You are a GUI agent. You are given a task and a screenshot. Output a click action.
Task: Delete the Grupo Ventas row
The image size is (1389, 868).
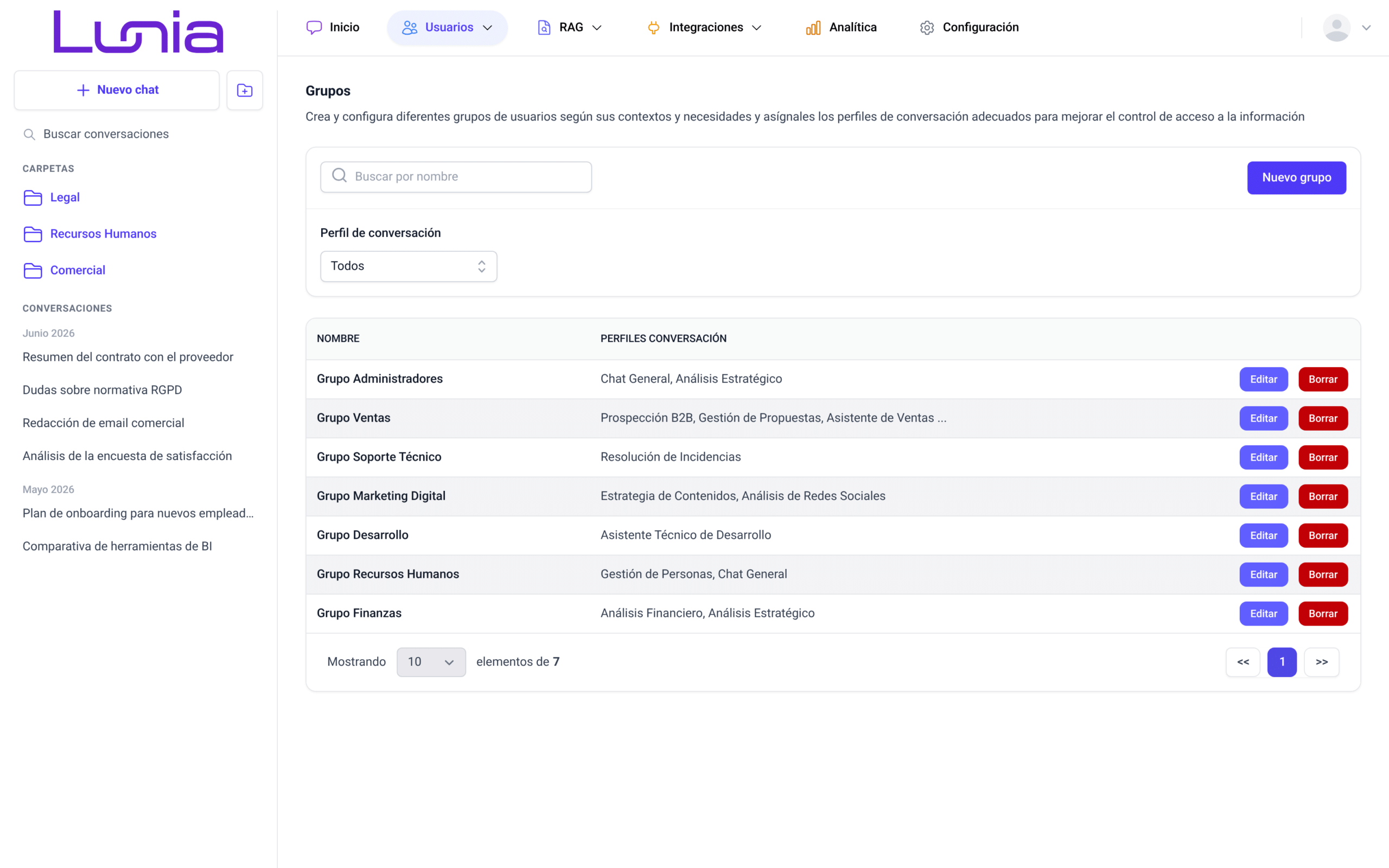click(1322, 418)
